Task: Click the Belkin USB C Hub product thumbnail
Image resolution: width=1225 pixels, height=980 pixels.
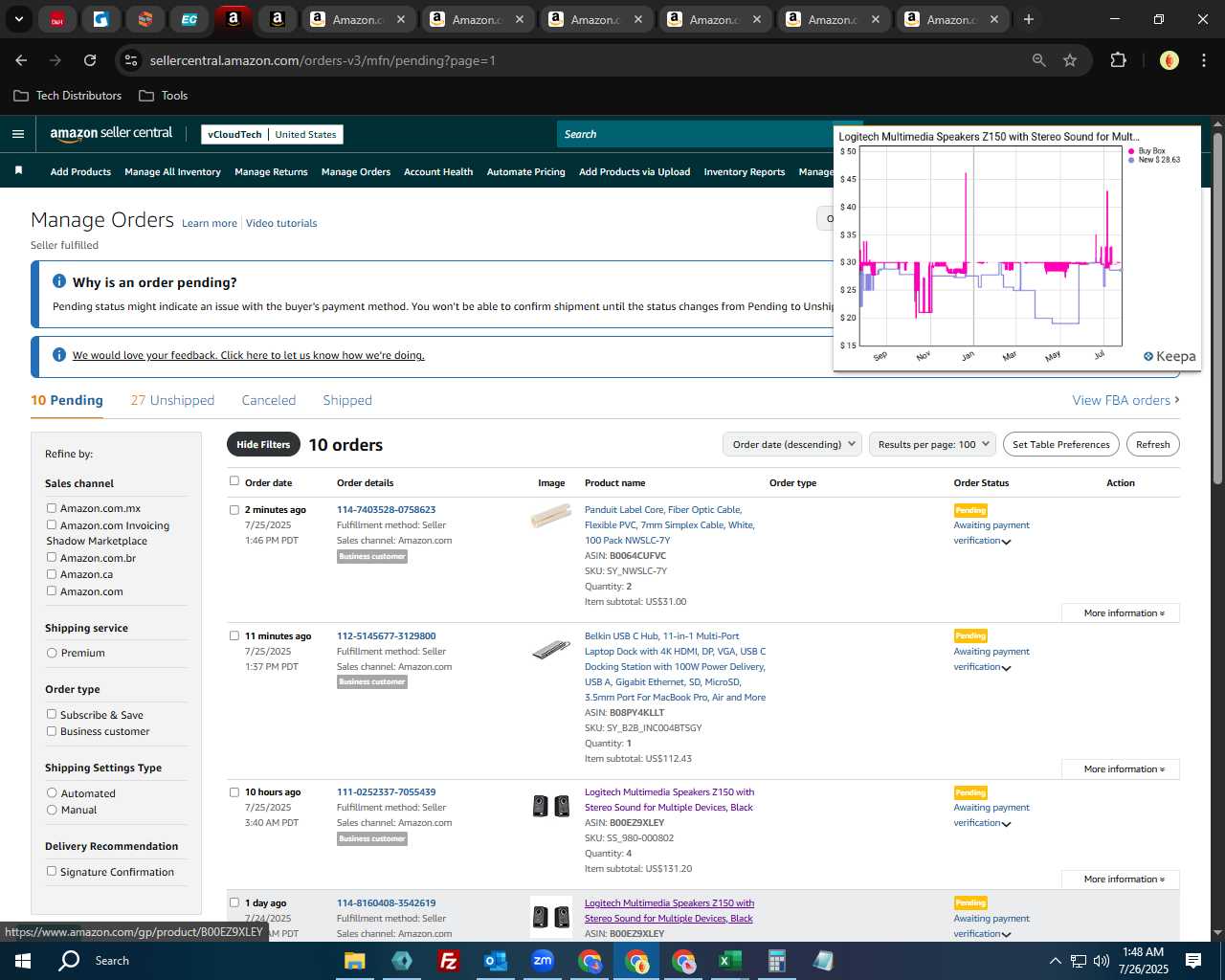Action: [x=550, y=651]
